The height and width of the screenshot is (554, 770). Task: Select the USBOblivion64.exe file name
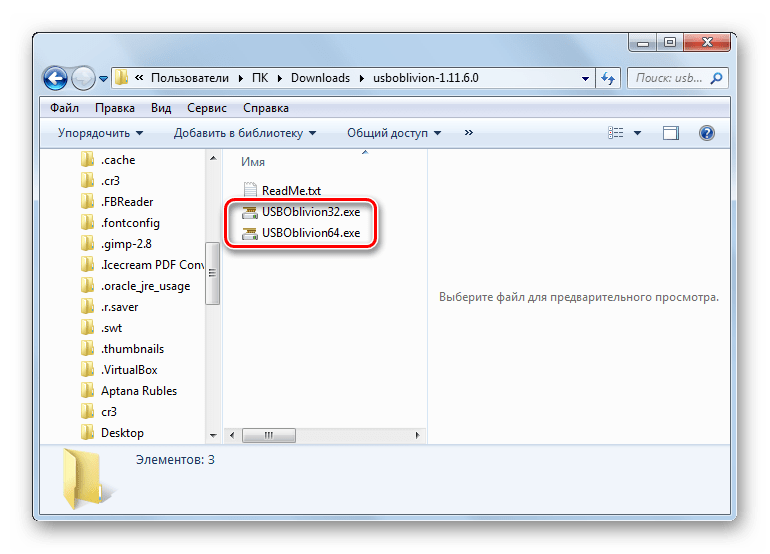(x=311, y=233)
